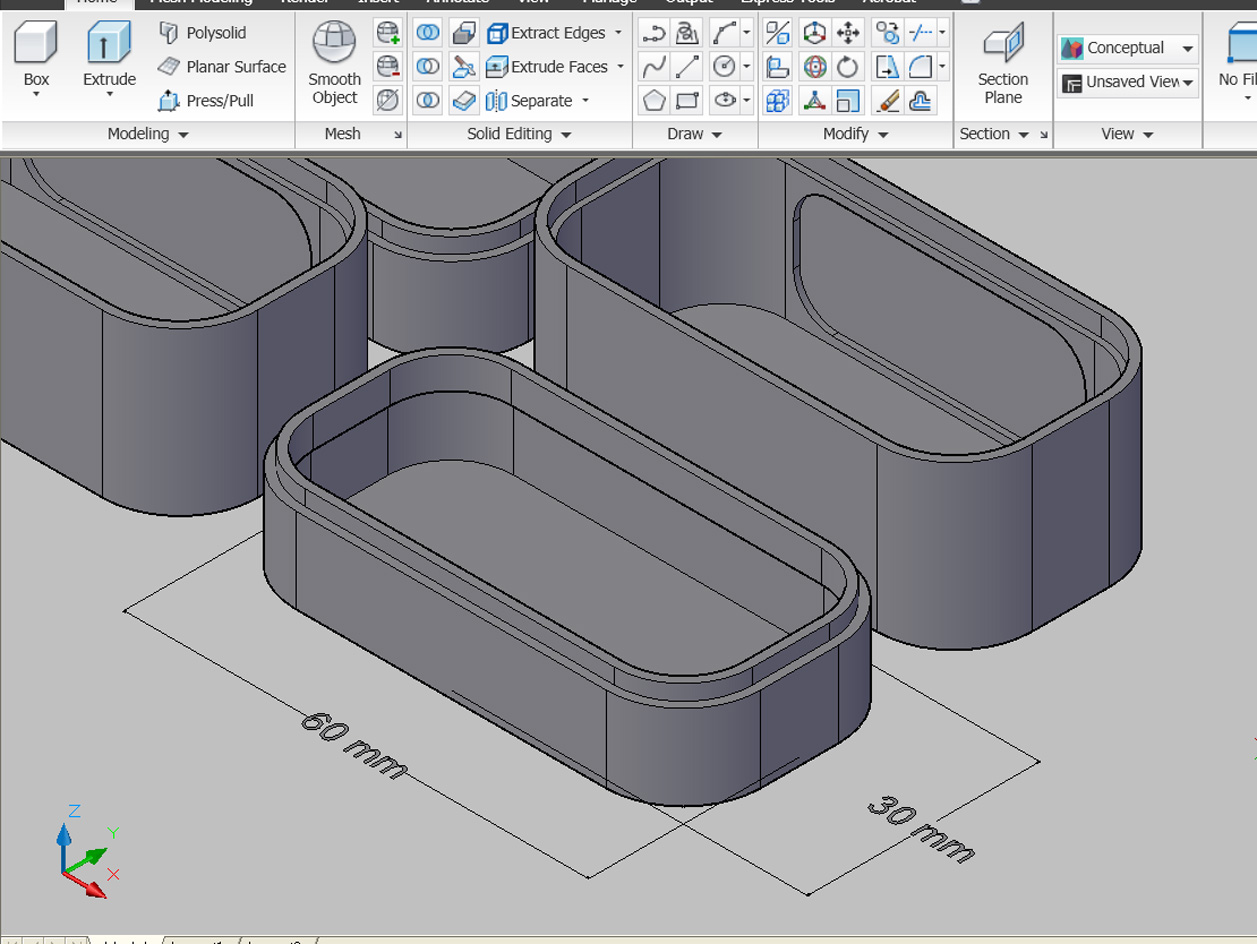The height and width of the screenshot is (944, 1257).
Task: Select the solid Subtract icon
Action: pyautogui.click(x=428, y=67)
